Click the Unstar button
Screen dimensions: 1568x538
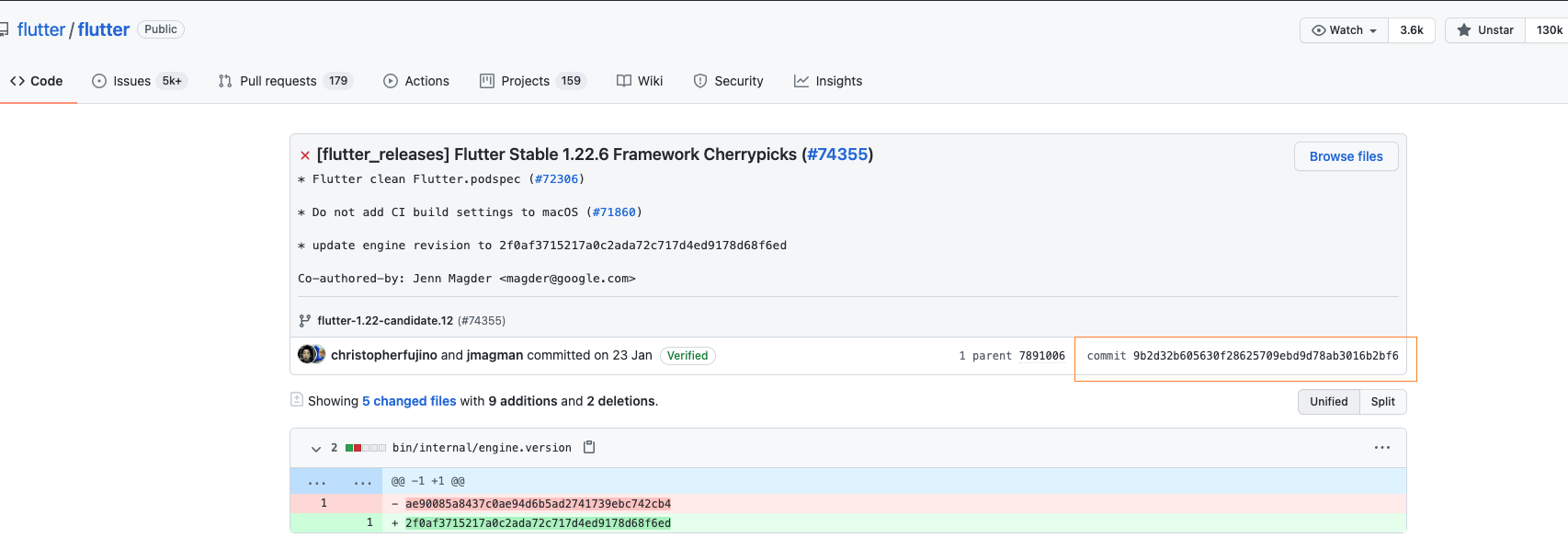point(1485,30)
